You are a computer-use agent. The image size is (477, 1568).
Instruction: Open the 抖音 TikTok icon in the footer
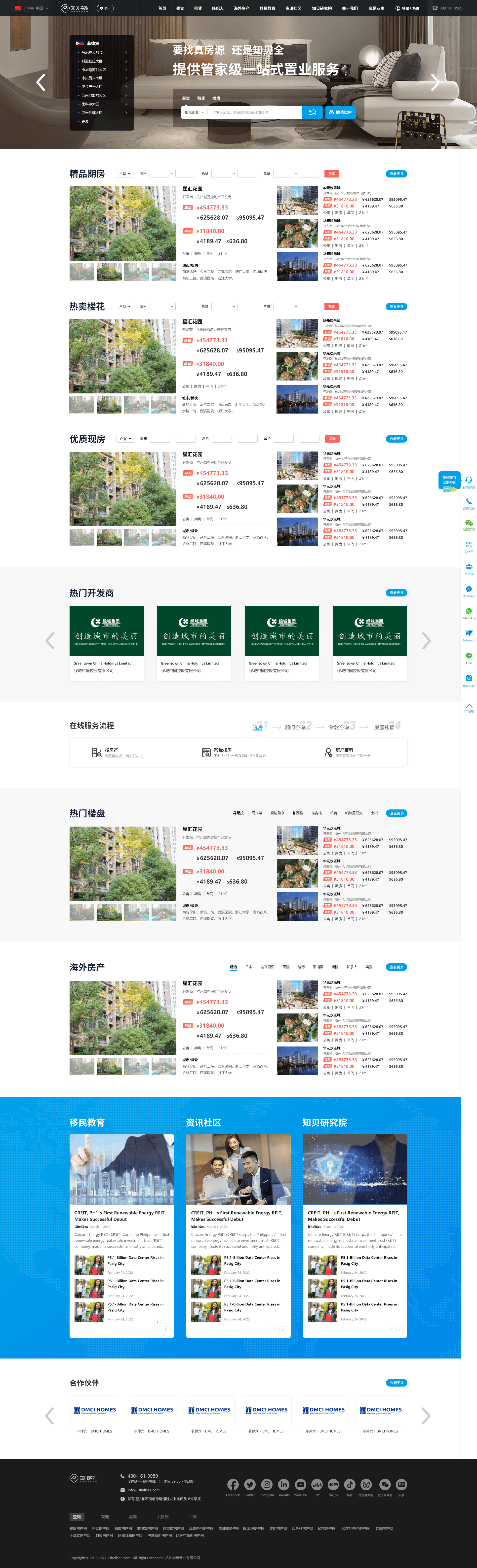pyautogui.click(x=350, y=1485)
